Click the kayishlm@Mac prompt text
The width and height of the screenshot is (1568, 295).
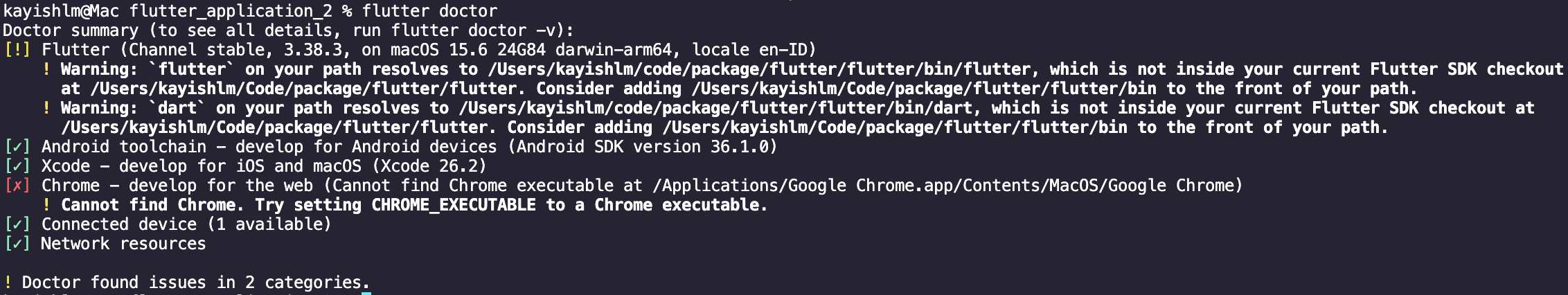click(61, 11)
